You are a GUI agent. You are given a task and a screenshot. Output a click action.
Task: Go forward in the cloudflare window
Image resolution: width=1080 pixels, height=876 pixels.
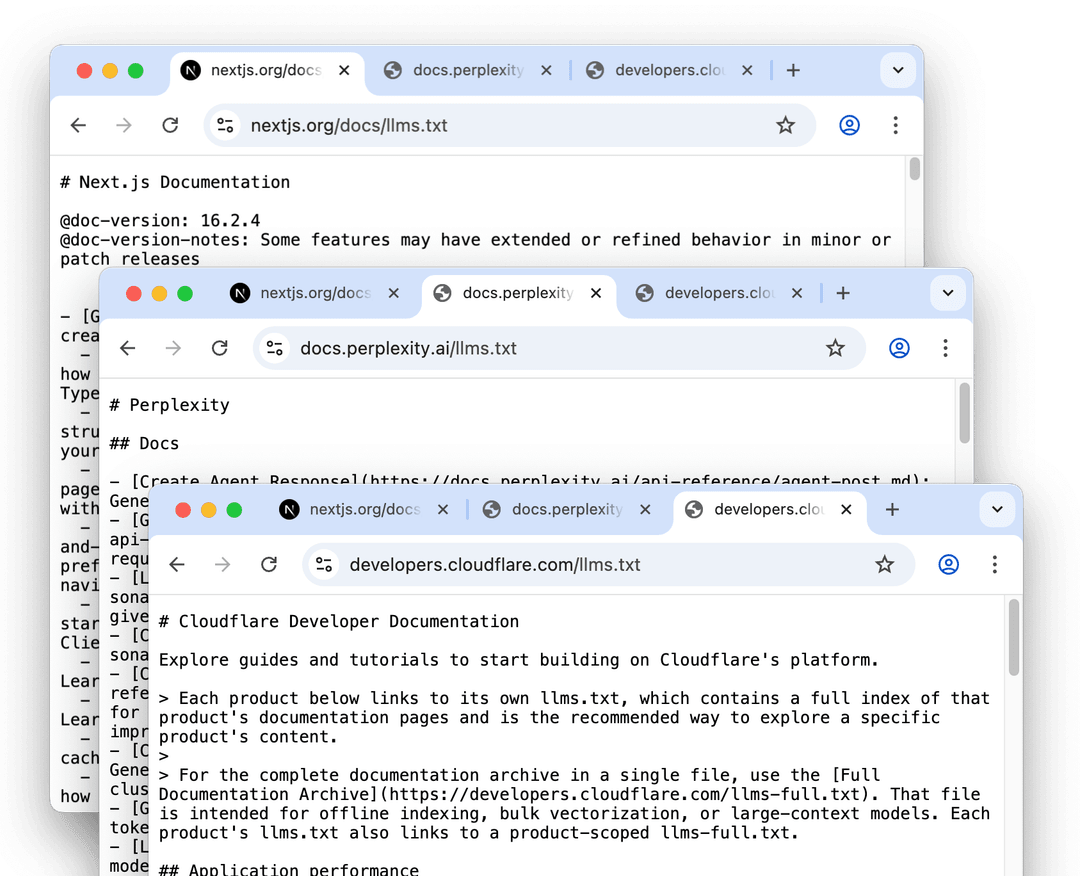pyautogui.click(x=223, y=565)
